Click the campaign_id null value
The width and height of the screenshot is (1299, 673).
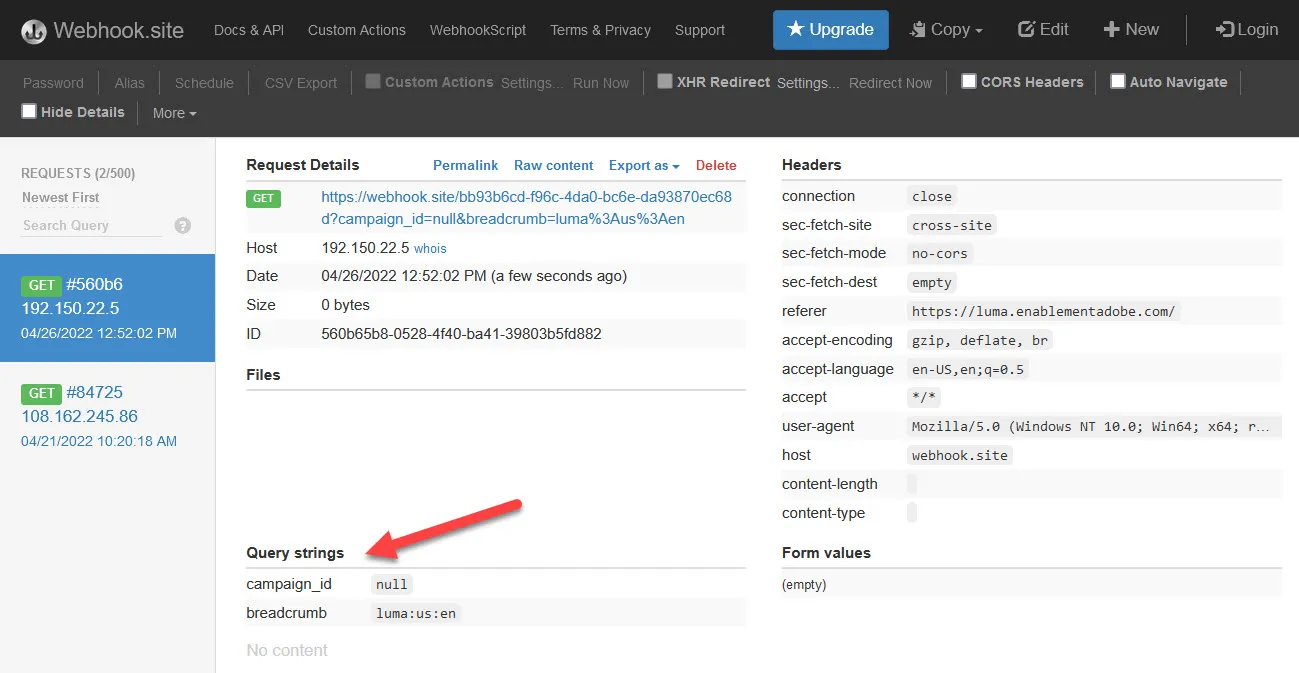point(392,584)
